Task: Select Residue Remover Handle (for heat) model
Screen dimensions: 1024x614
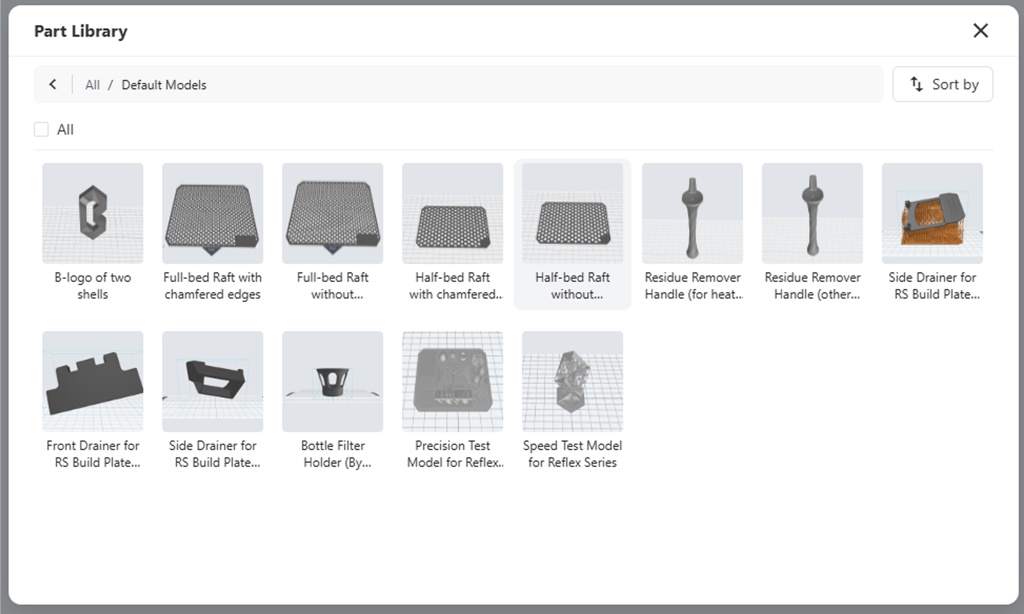Action: (692, 213)
